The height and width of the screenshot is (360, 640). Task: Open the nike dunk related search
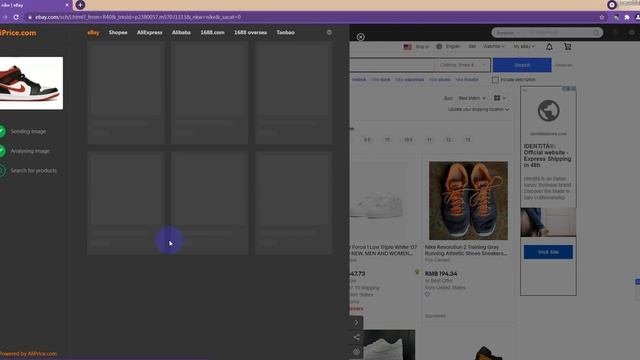[x=380, y=80]
